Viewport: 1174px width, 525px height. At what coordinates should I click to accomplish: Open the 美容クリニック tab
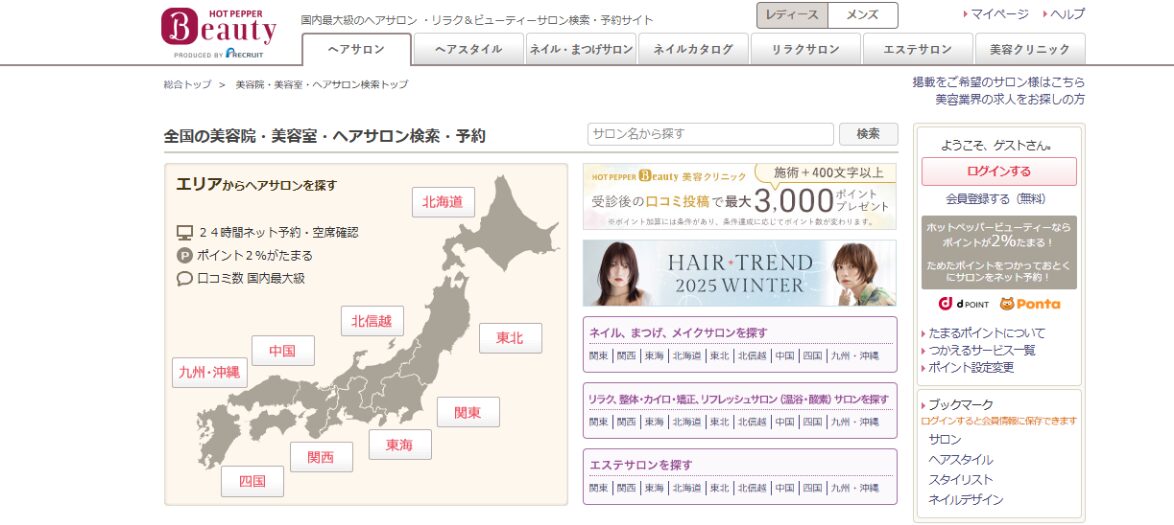(x=1029, y=49)
